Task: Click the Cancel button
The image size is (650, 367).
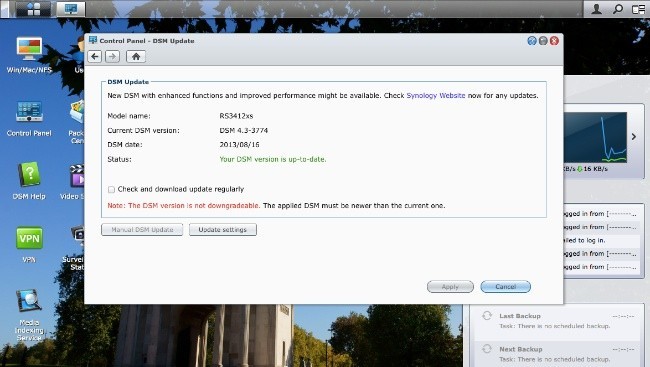Action: pos(505,287)
